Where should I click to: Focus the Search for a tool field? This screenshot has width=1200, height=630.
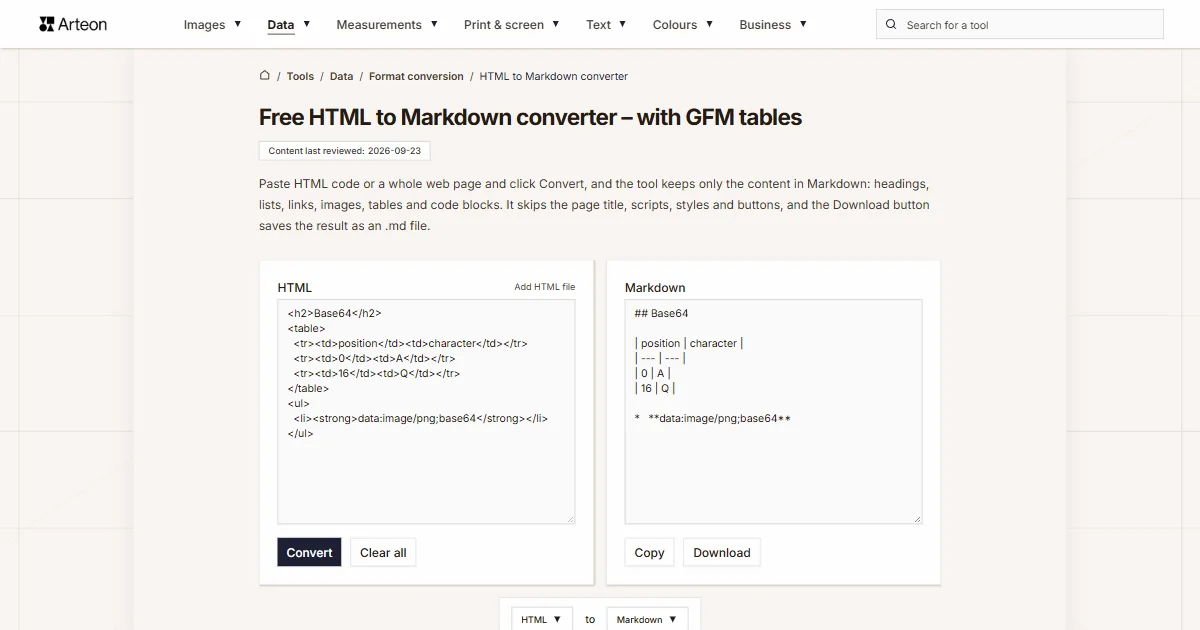coord(1020,24)
